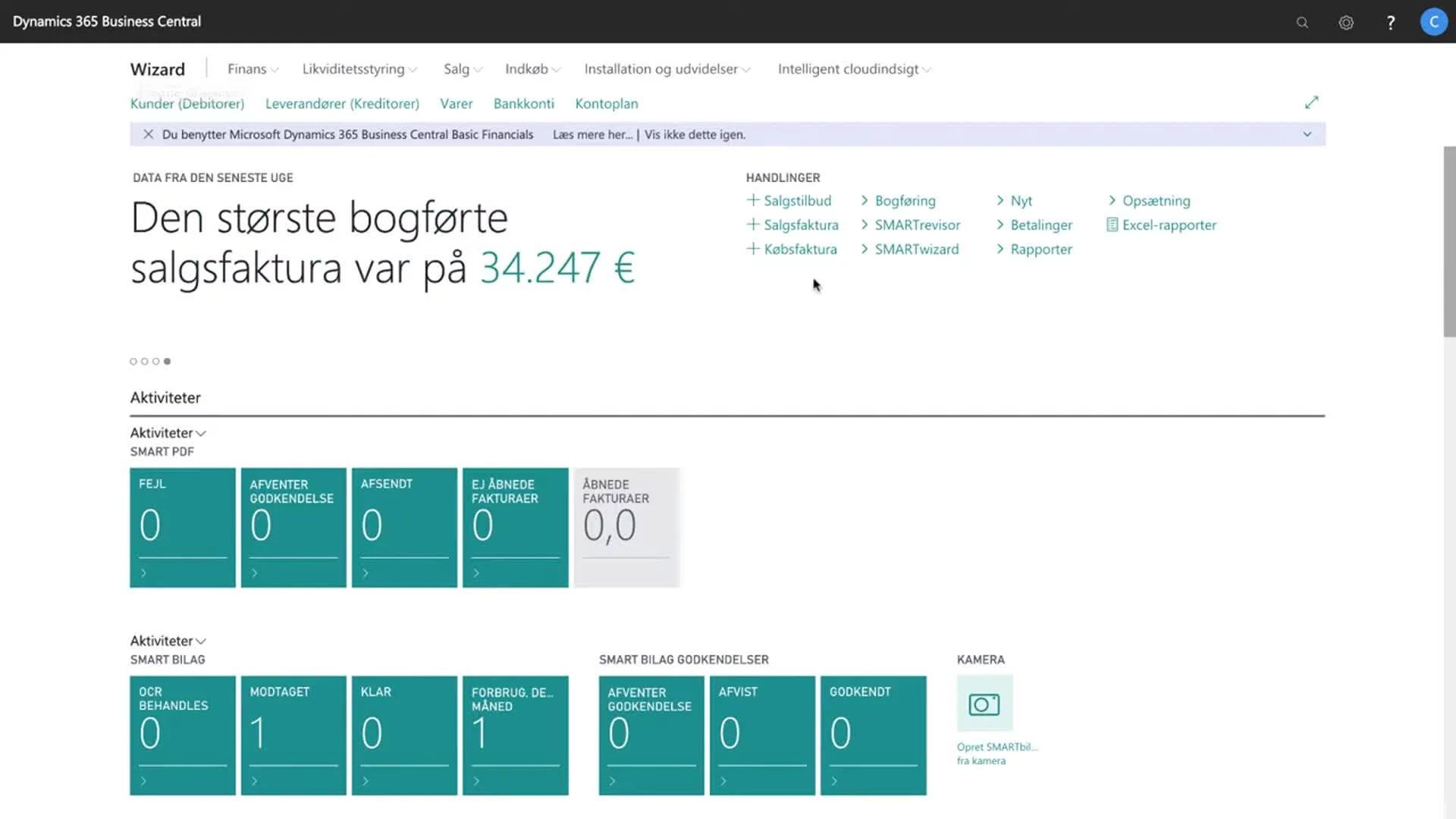Select the first headline carousel dot
The height and width of the screenshot is (819, 1456).
(x=133, y=361)
